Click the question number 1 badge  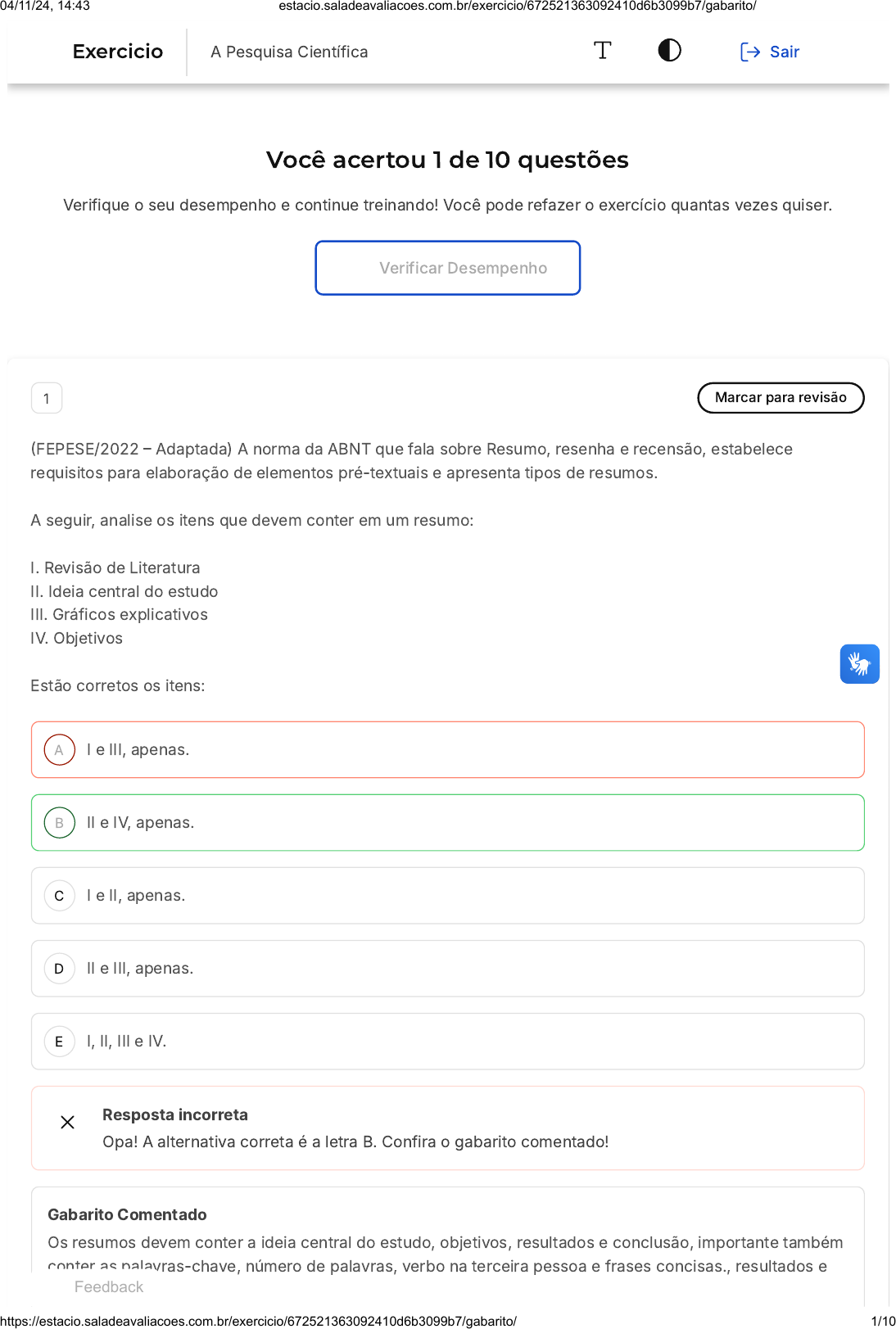click(x=47, y=399)
